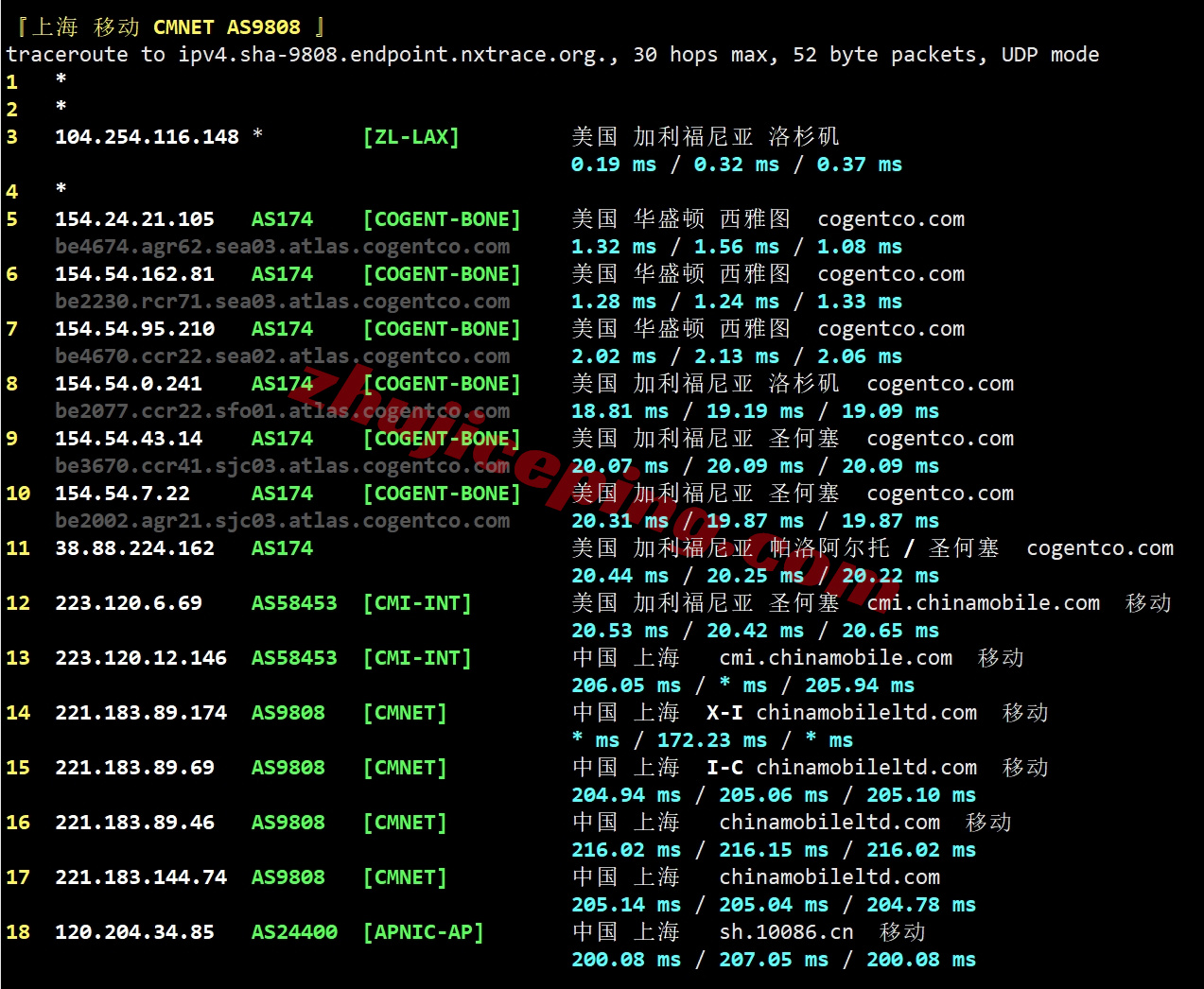
Task: Click IP 154.54.0.241 on hop 8
Action: [129, 384]
